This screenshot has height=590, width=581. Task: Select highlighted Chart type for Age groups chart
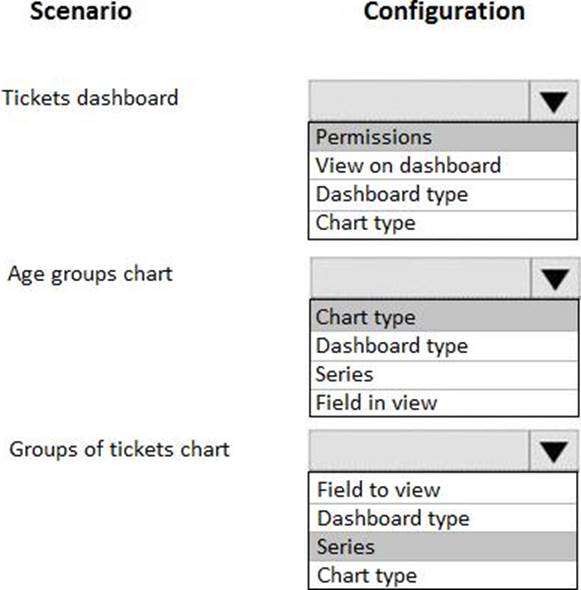pos(444,316)
